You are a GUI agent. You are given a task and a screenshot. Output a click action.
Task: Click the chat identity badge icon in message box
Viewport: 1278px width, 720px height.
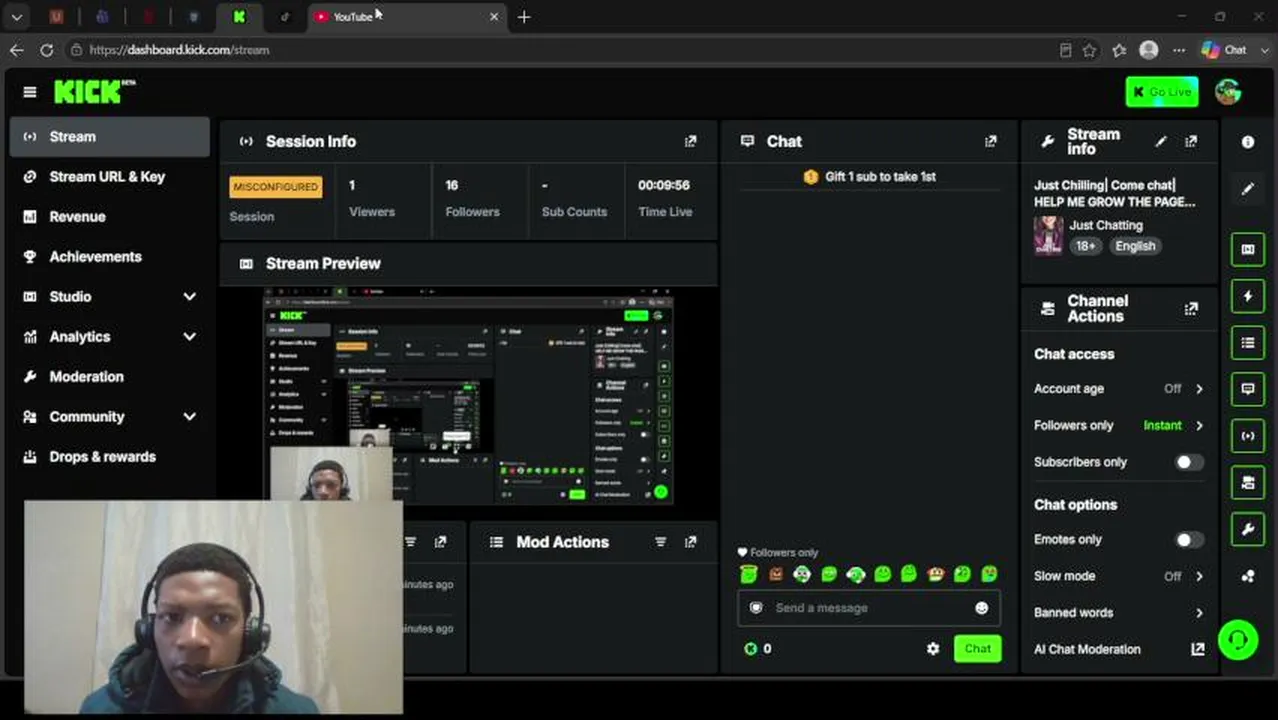(x=756, y=608)
